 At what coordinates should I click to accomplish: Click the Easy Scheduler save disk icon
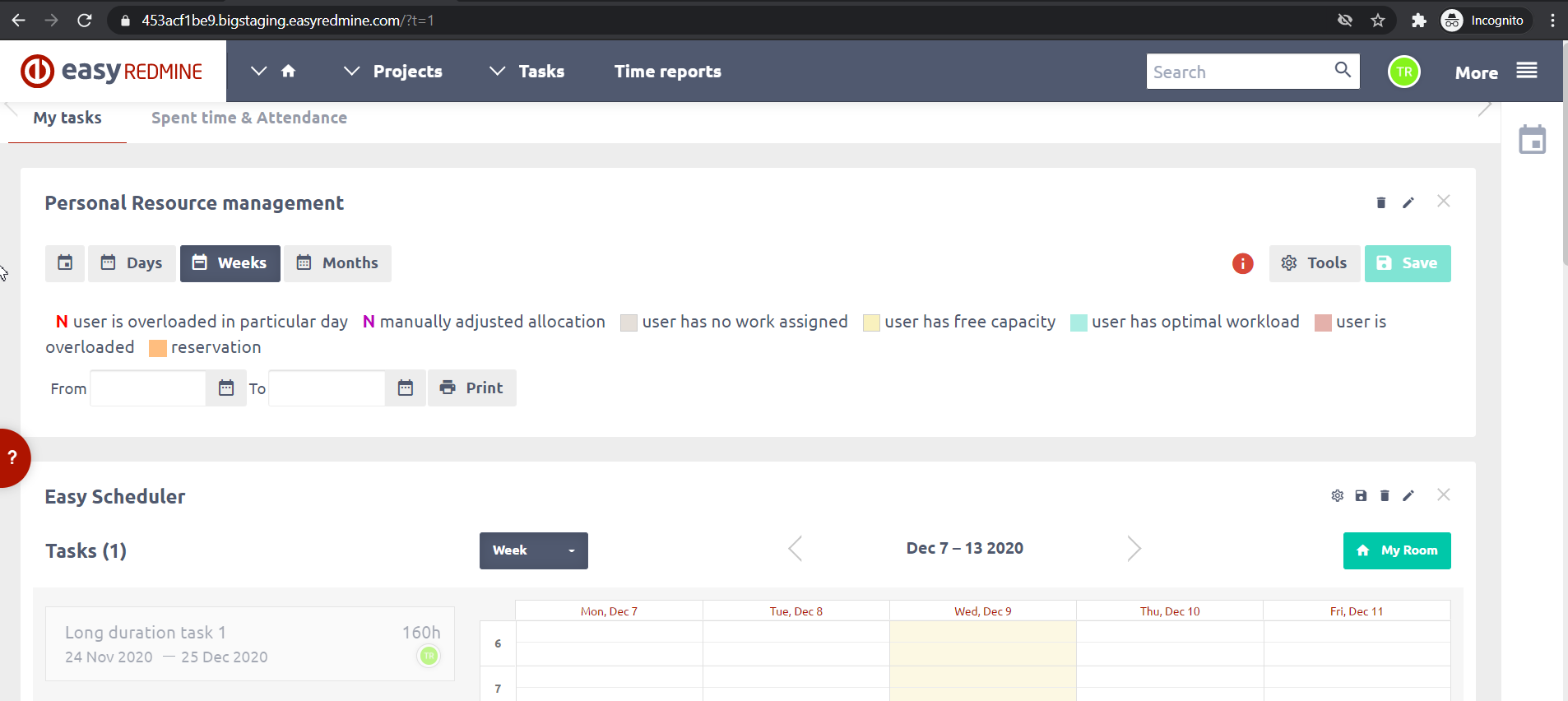(1361, 495)
